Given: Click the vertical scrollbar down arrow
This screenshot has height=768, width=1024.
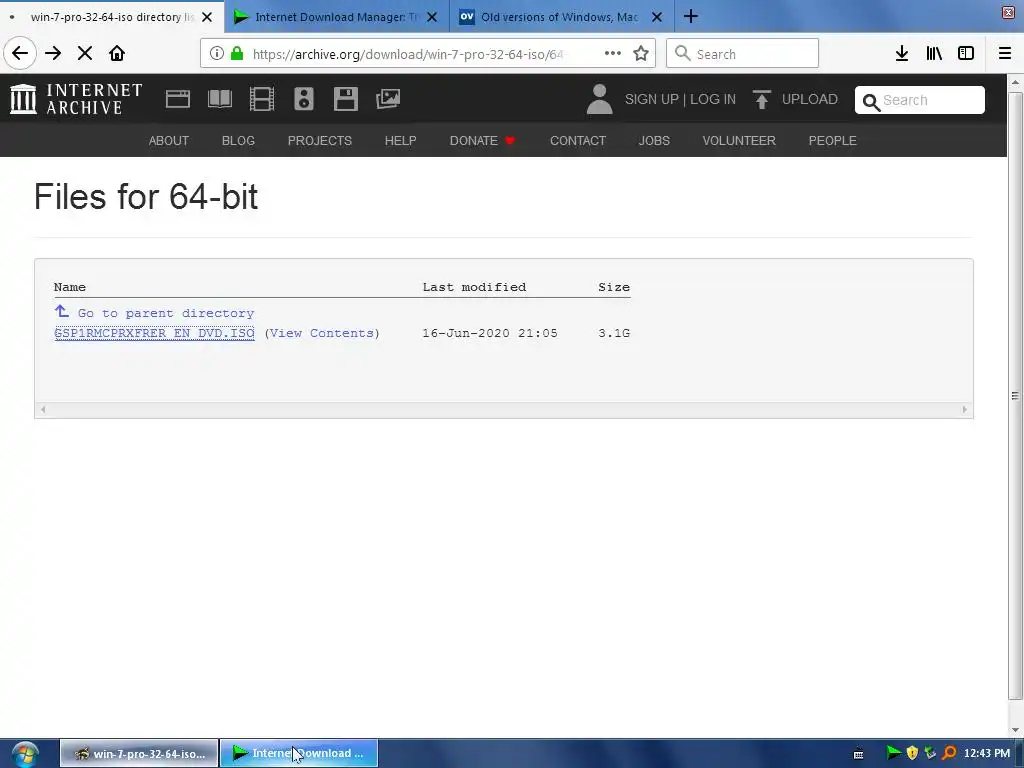Looking at the screenshot, I should pyautogui.click(x=1015, y=730).
